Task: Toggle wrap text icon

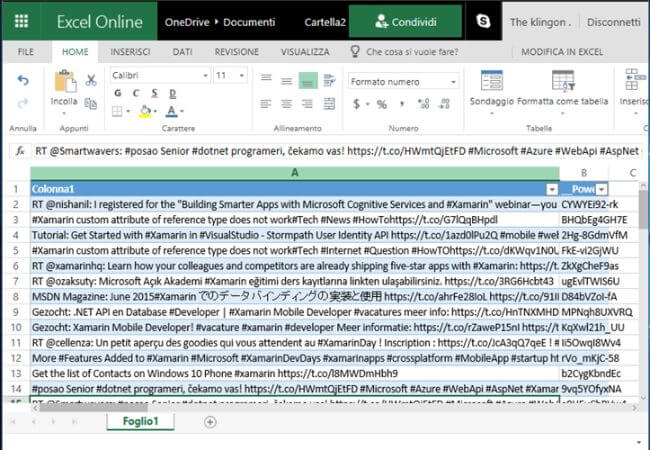Action: click(330, 80)
